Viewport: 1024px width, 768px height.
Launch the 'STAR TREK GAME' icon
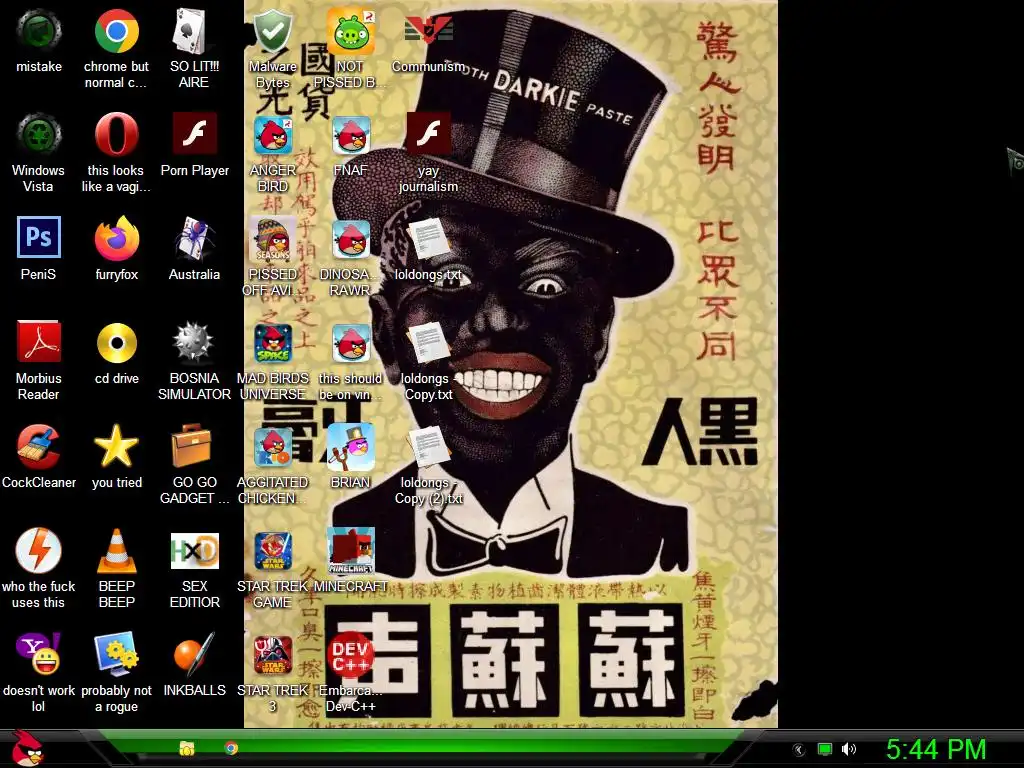(272, 552)
